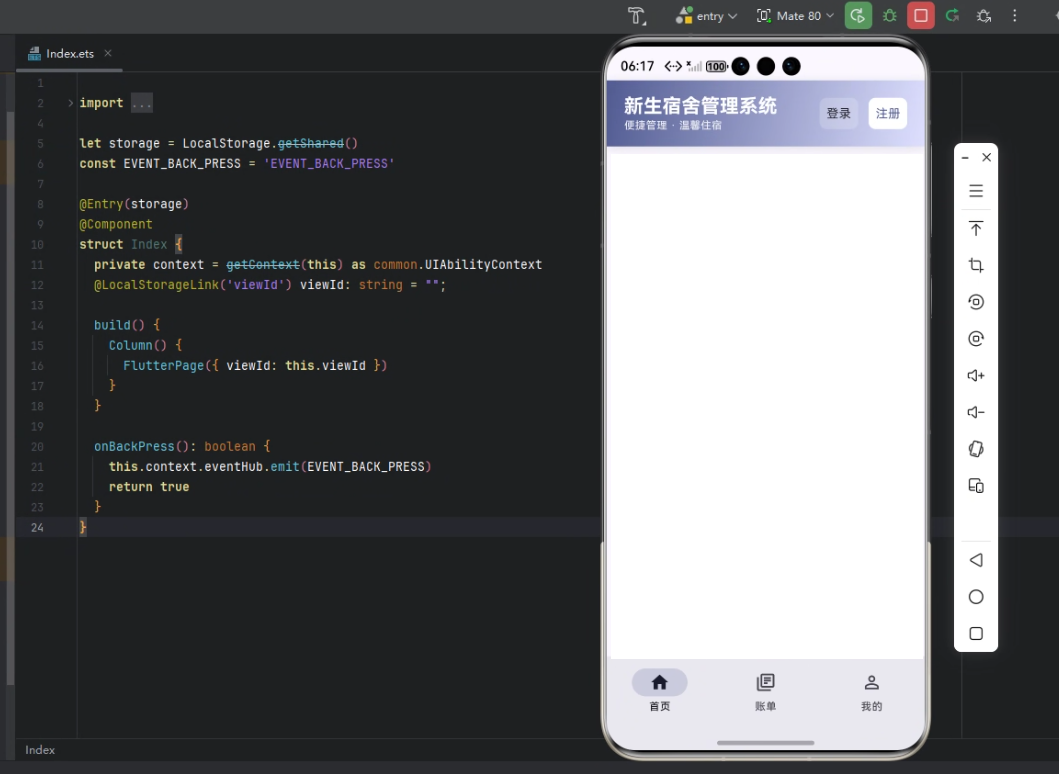Decrease emulator volume

pos(976,412)
